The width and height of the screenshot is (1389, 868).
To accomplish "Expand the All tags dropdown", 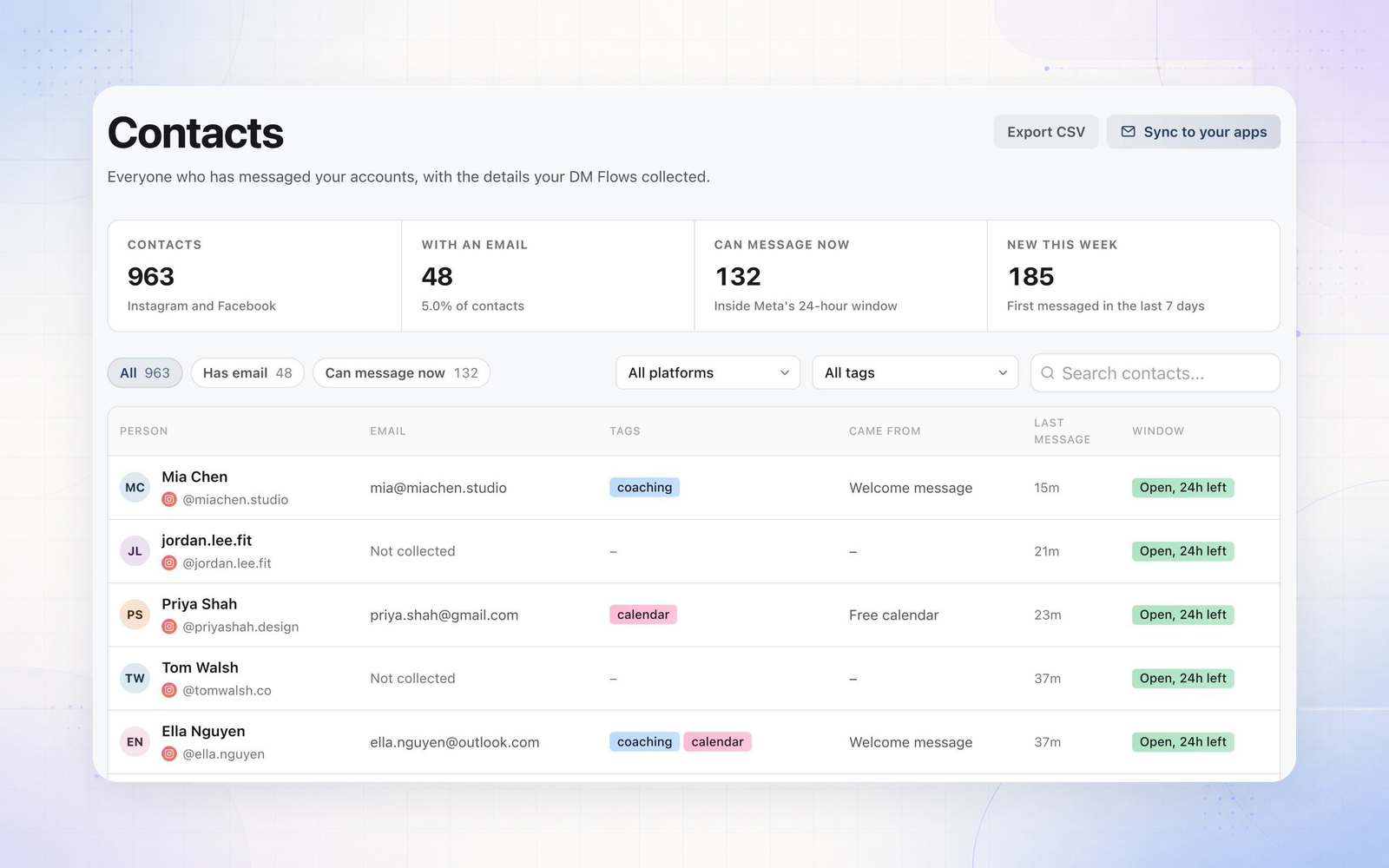I will (x=915, y=373).
